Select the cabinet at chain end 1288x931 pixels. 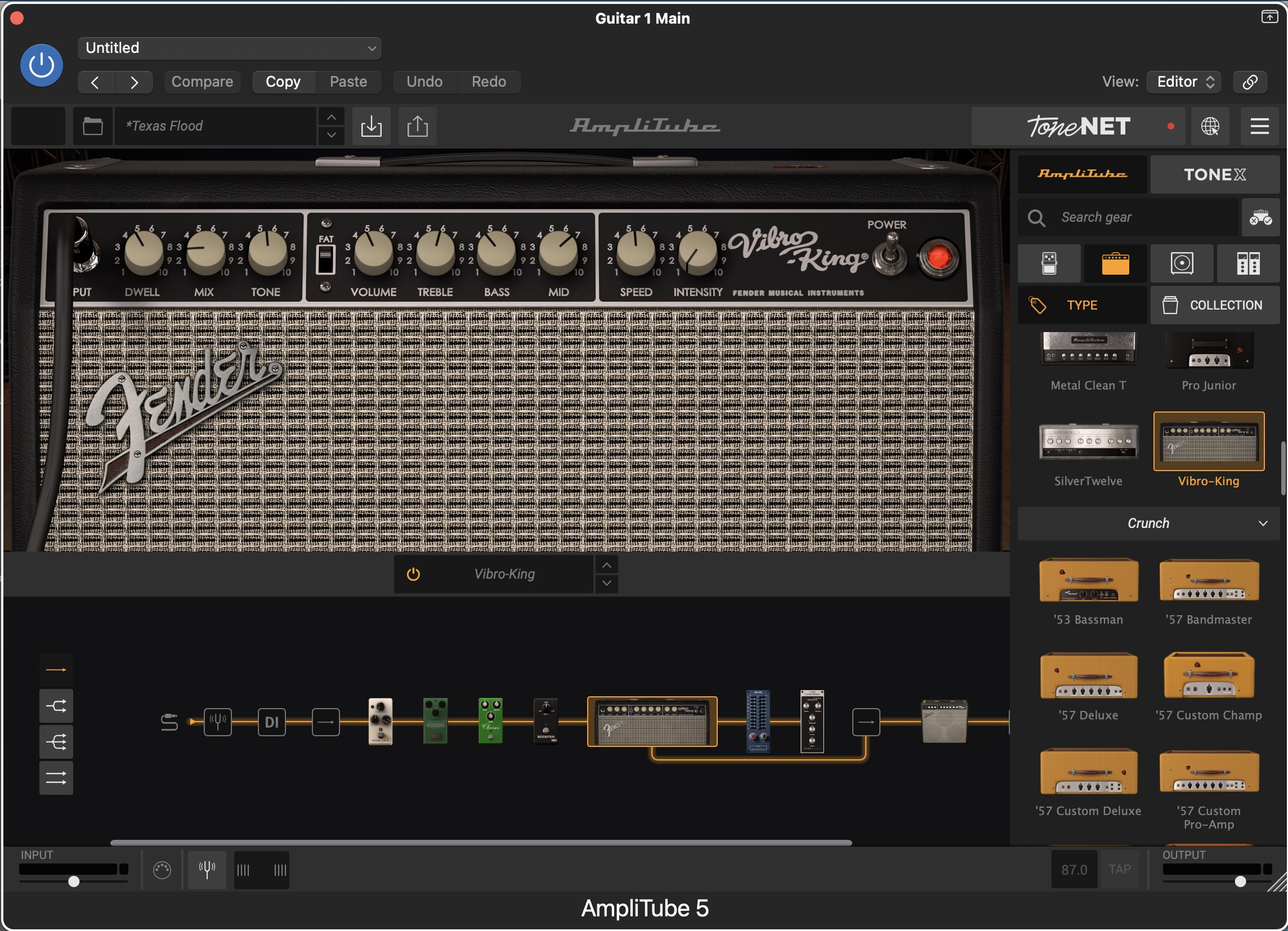pyautogui.click(x=944, y=722)
